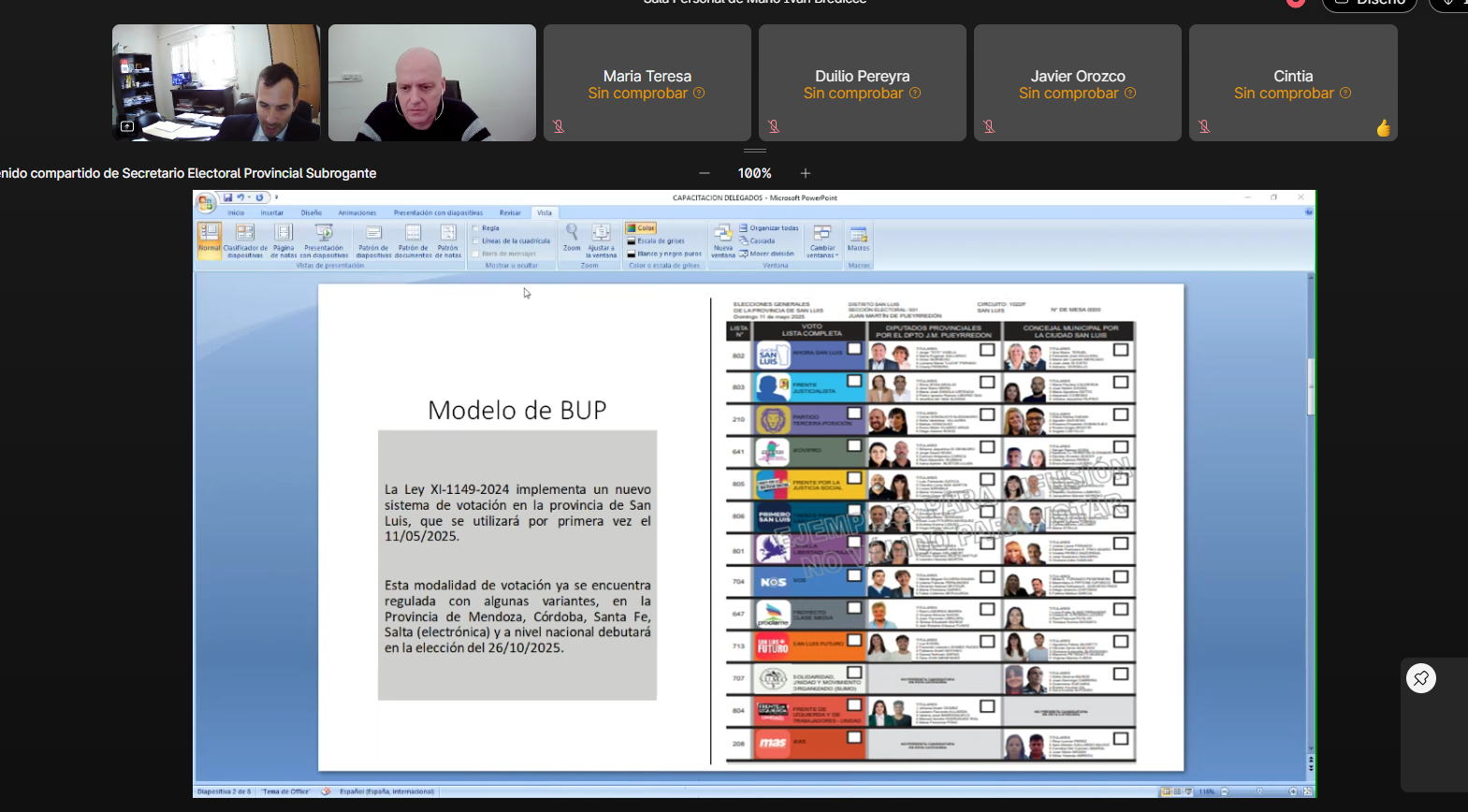
Task: Click the PowerPoint help icon
Action: 1308,212
